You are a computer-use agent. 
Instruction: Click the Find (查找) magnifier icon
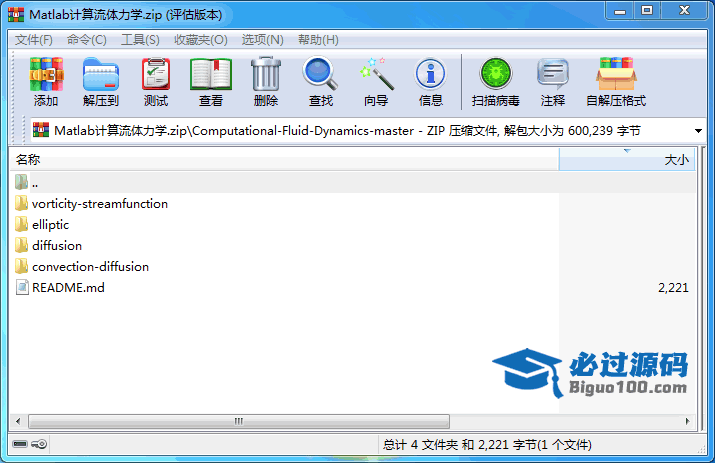(x=321, y=81)
